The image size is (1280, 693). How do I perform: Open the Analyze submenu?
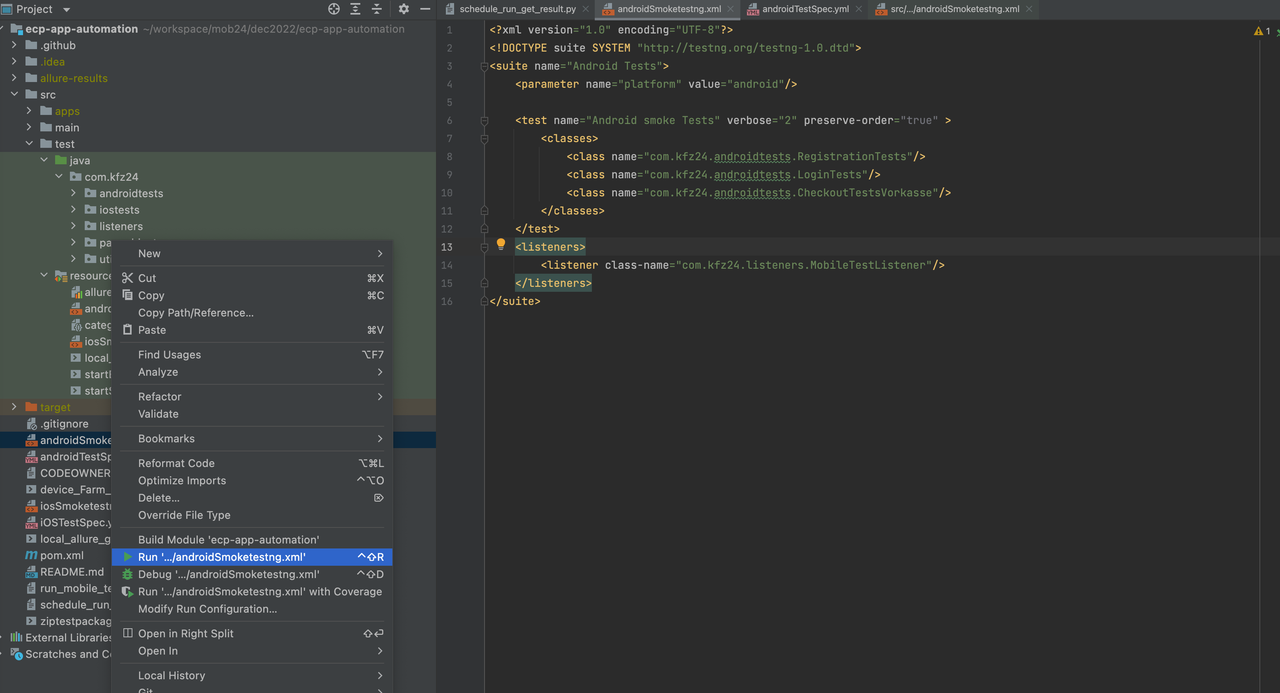(252, 372)
